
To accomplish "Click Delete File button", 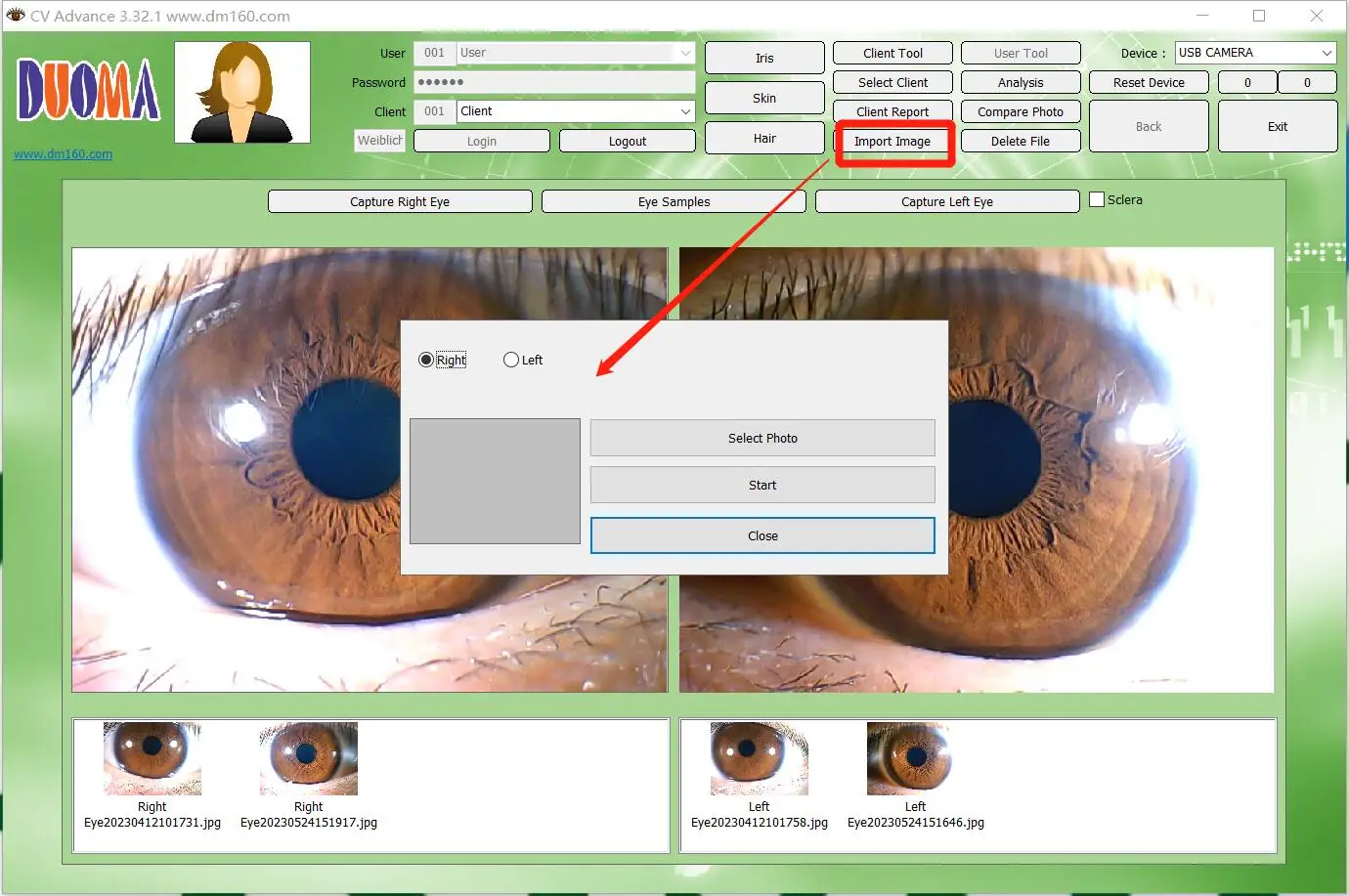I will click(1021, 141).
